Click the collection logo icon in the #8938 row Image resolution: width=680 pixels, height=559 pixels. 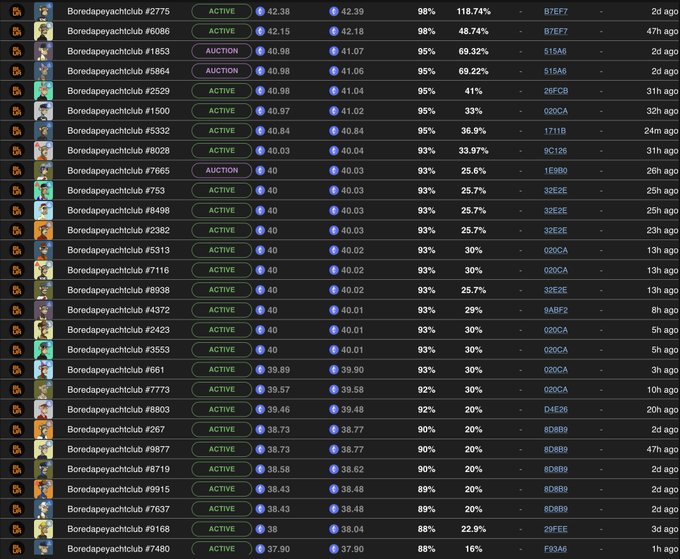click(x=17, y=290)
